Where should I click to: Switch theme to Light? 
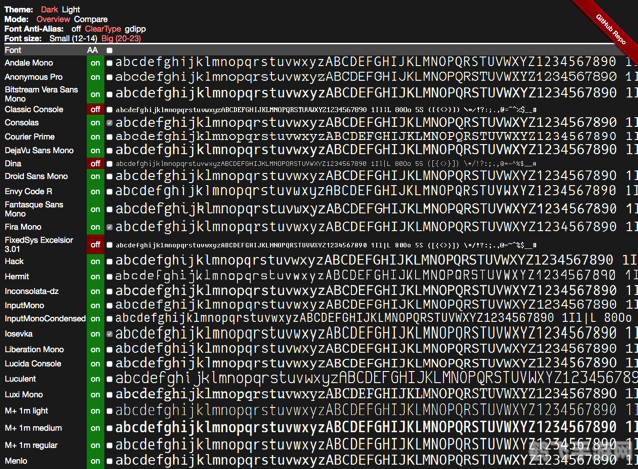71,9
